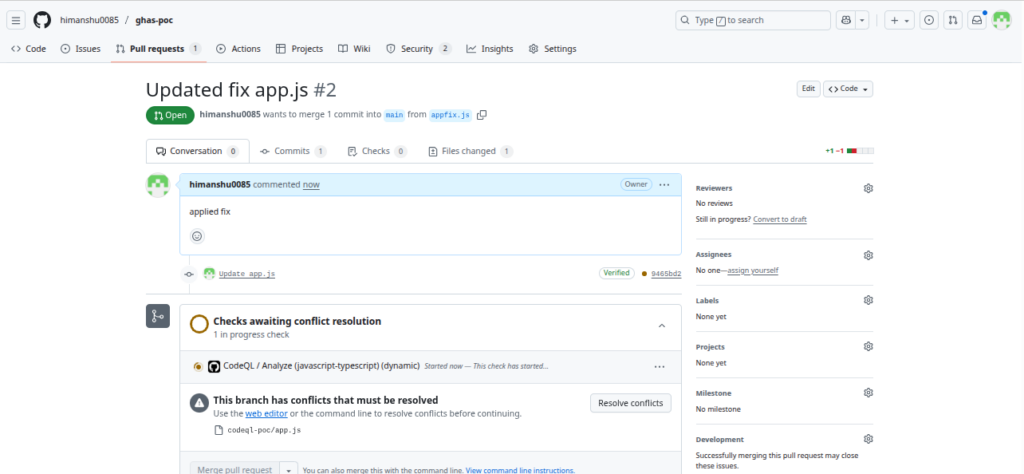This screenshot has height=474, width=1024.
Task: Open the Milestone gear settings
Action: point(868,393)
